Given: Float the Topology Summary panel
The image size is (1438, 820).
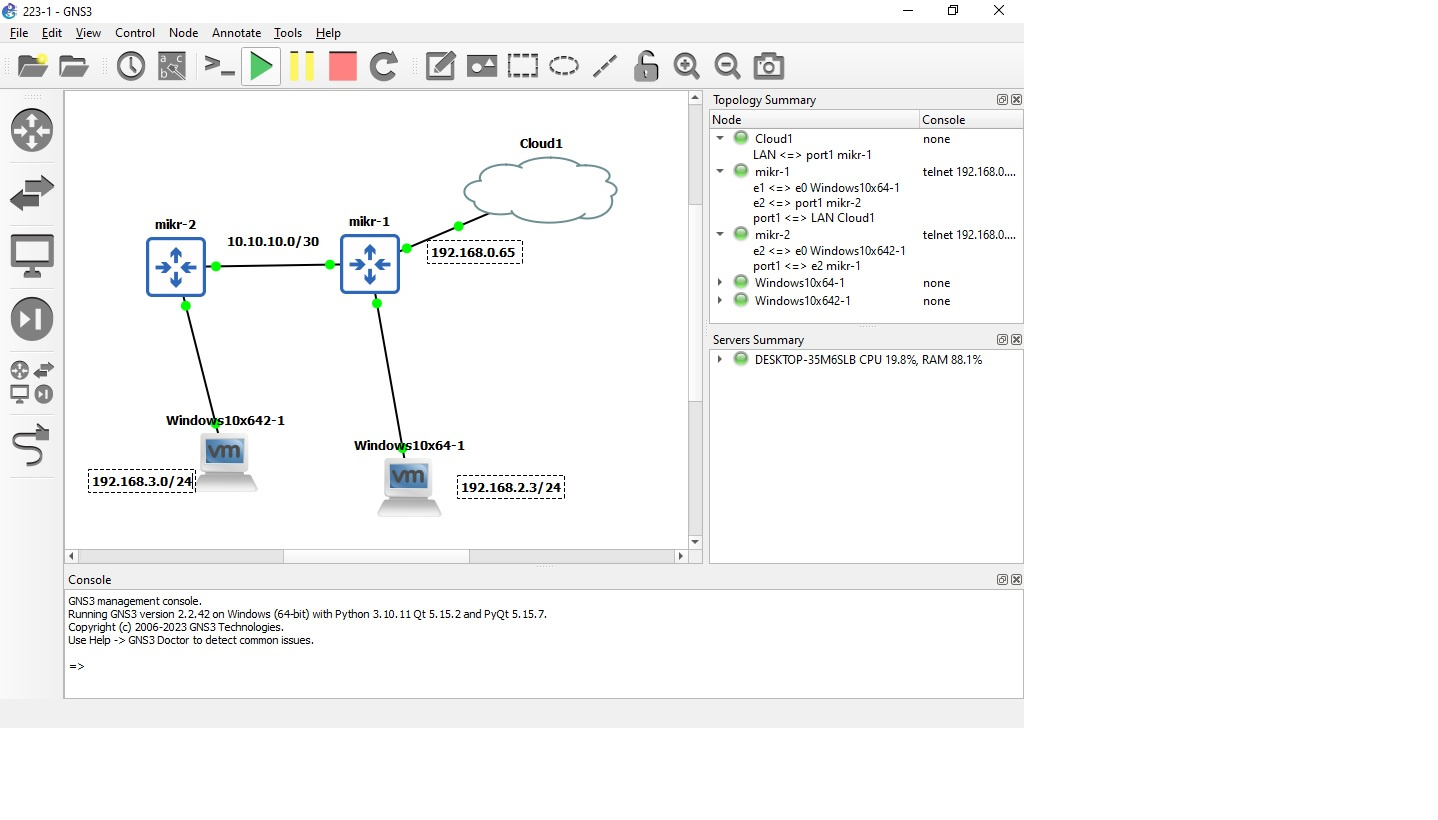Looking at the screenshot, I should 1002,100.
